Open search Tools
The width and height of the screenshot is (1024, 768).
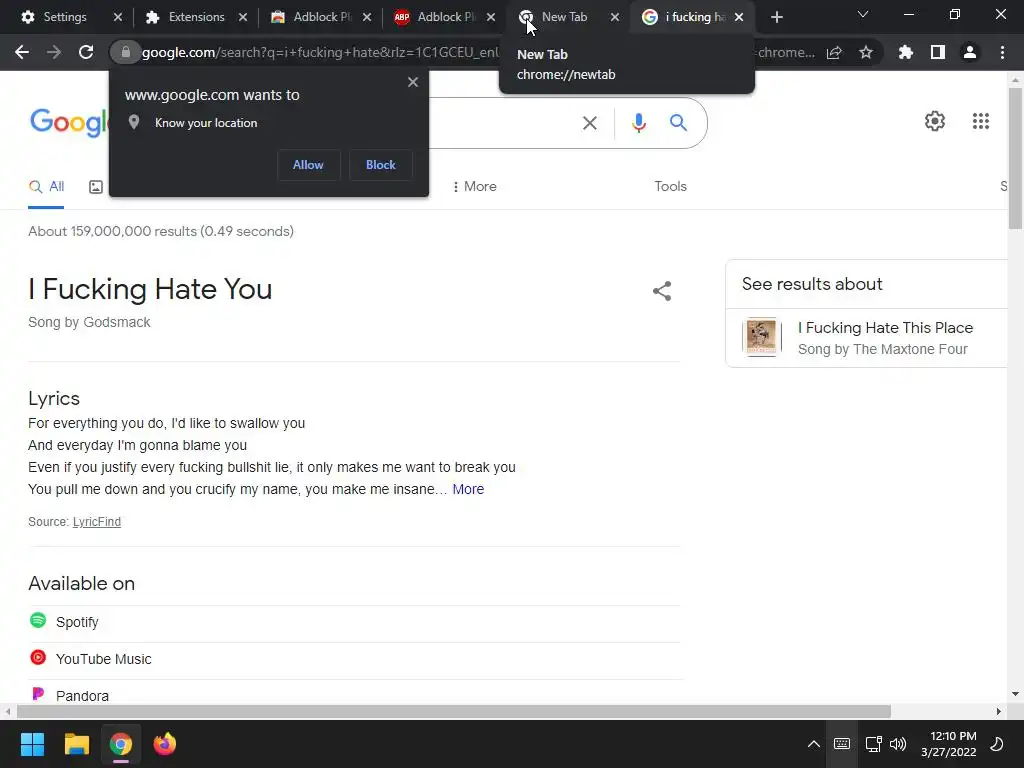tap(671, 187)
